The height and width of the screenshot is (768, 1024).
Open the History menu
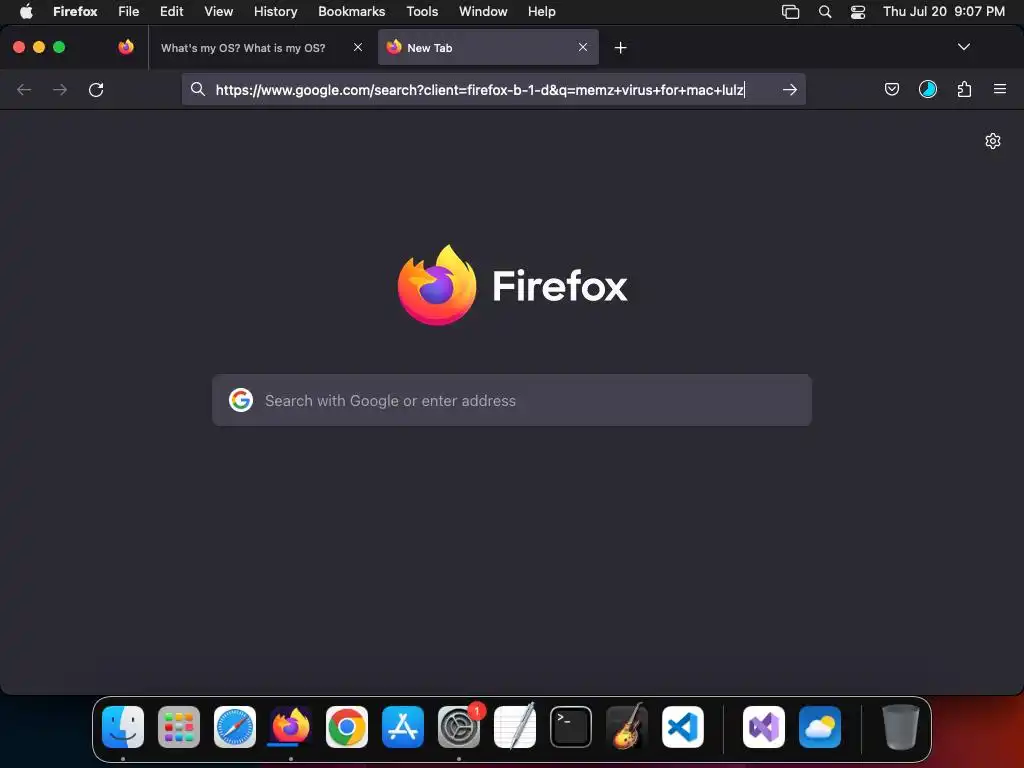pos(276,11)
